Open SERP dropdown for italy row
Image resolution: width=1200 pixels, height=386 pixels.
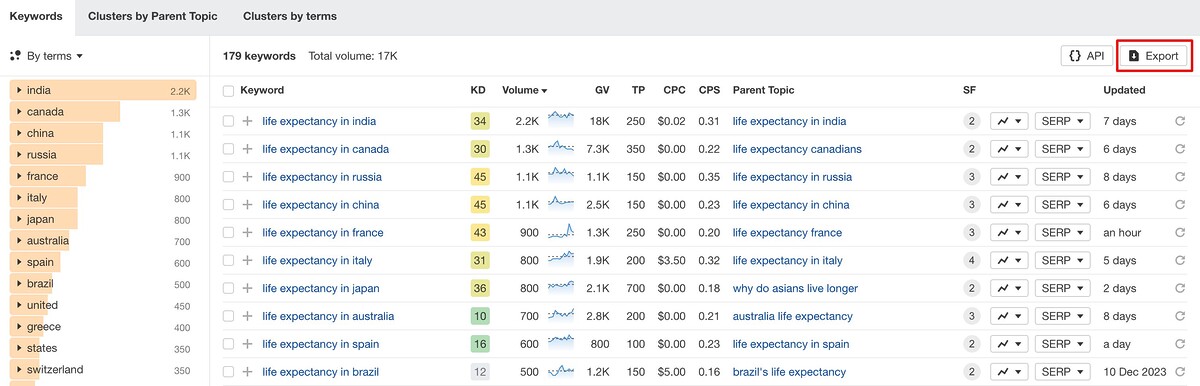1062,261
